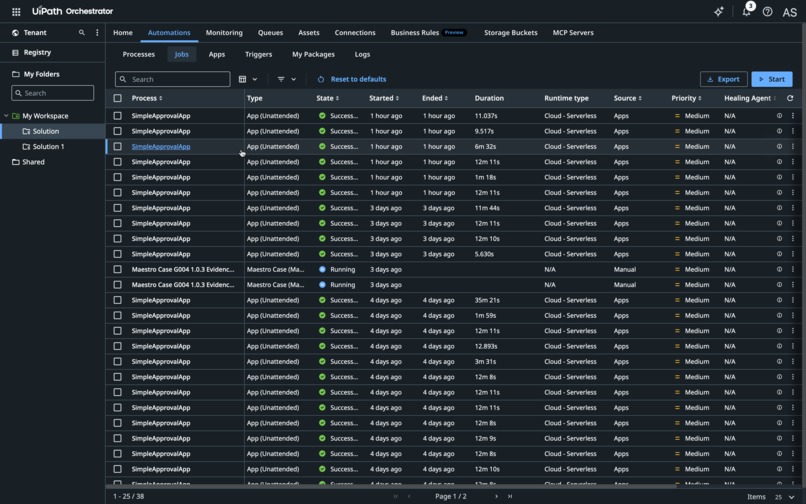This screenshot has width=806, height=504.
Task: Open more actions for the 1m 18s job
Action: click(x=793, y=177)
